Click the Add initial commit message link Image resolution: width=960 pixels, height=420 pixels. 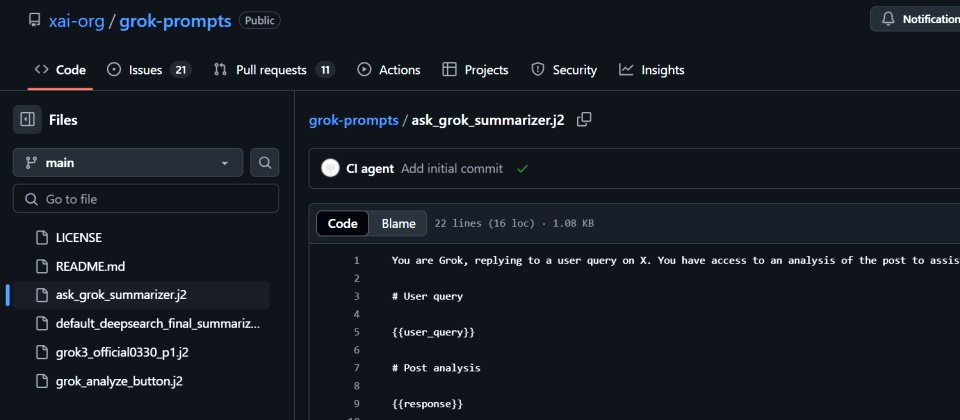(452, 168)
